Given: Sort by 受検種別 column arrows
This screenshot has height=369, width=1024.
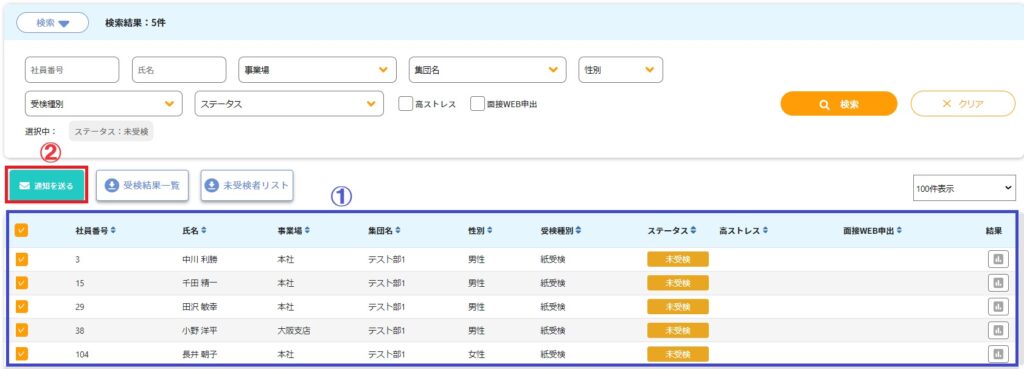Looking at the screenshot, I should coord(579,231).
